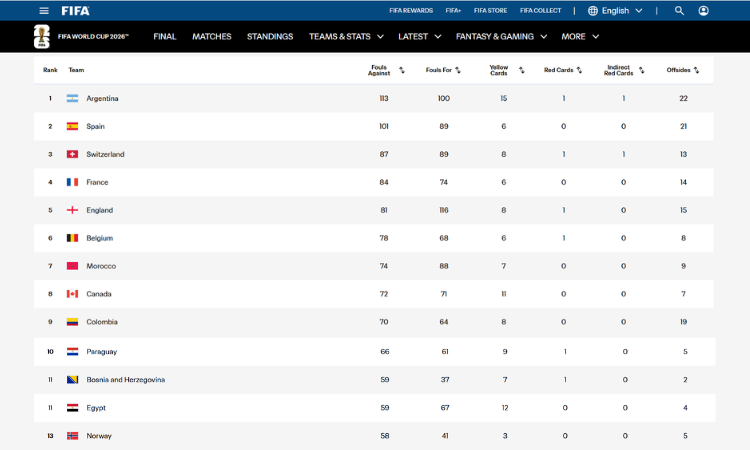This screenshot has width=750, height=450.
Task: Sort by Offsides arrows icon
Action: coord(696,70)
